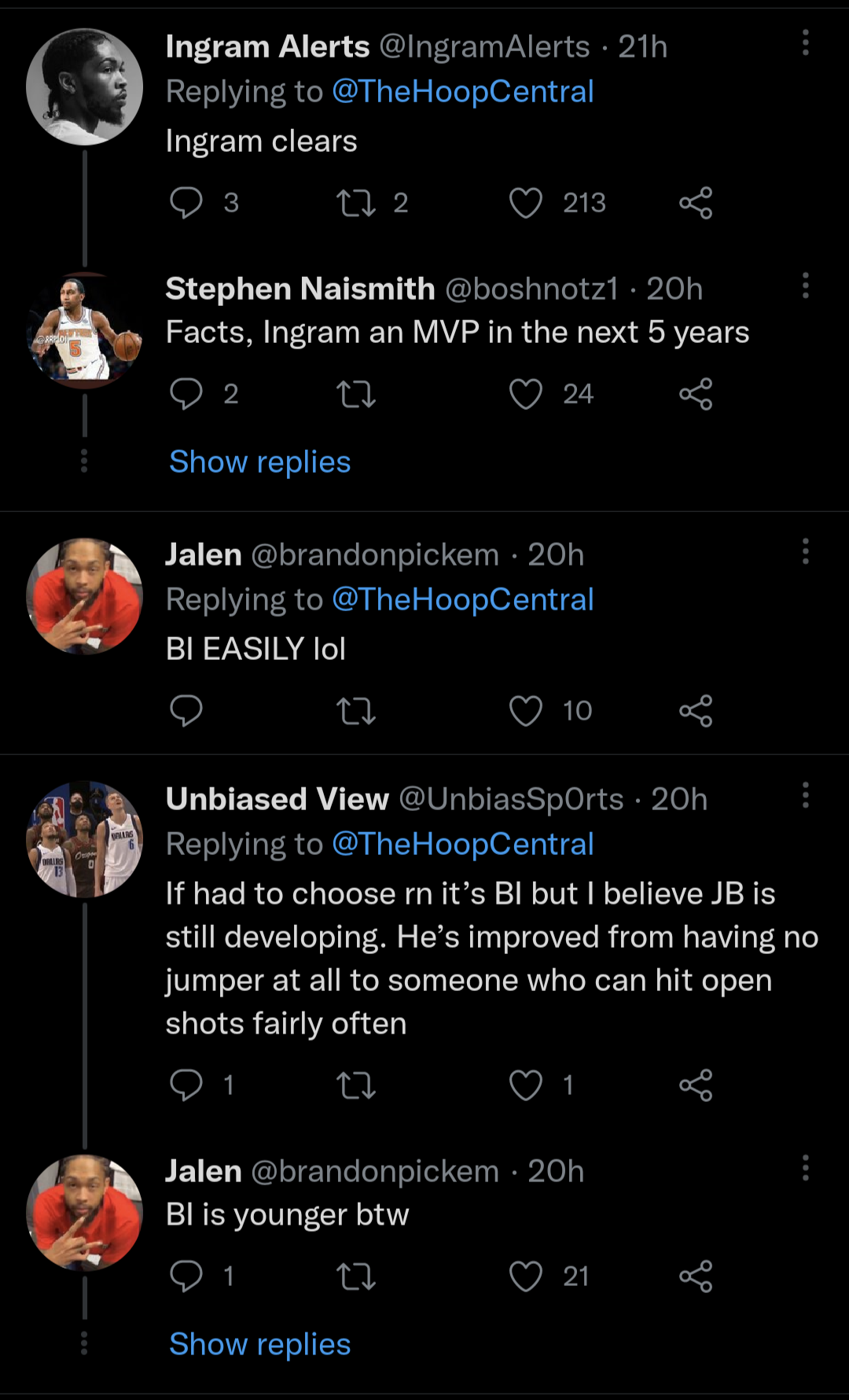Open more options on "BI EASILY lol" tweet
The width and height of the screenshot is (849, 1400).
pyautogui.click(x=806, y=551)
